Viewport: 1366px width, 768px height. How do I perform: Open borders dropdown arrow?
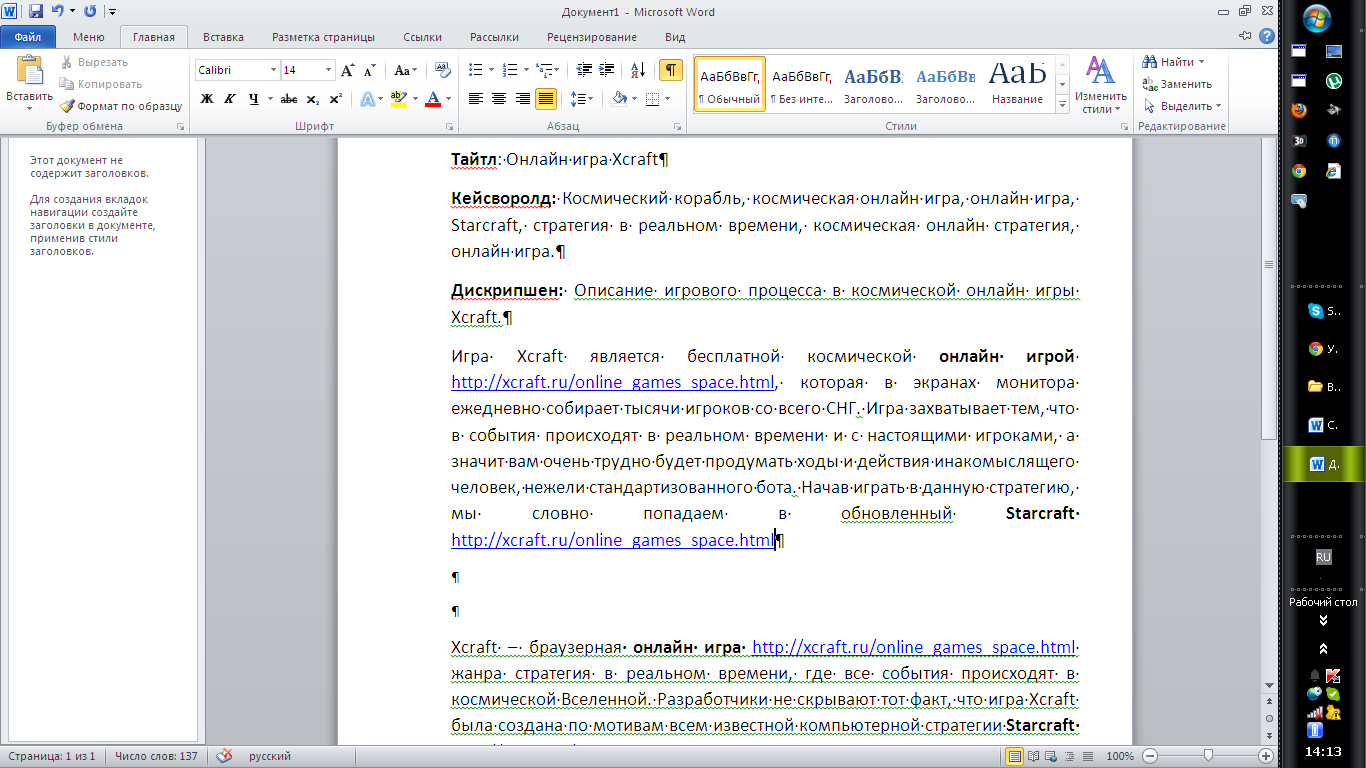[x=667, y=99]
